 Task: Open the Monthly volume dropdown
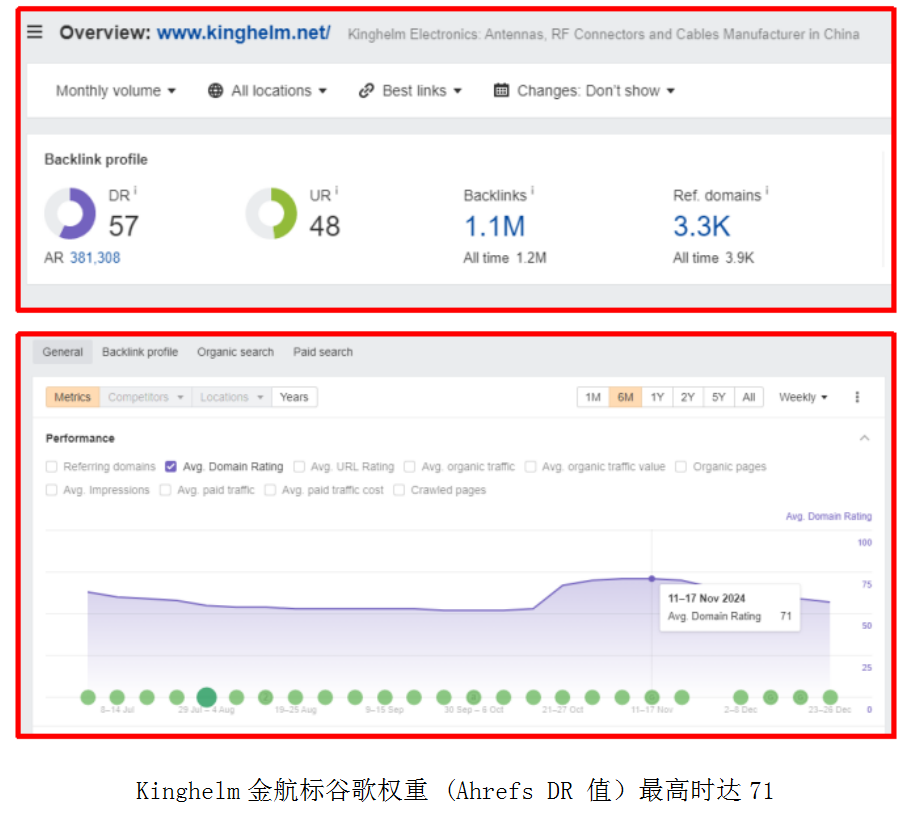point(115,91)
